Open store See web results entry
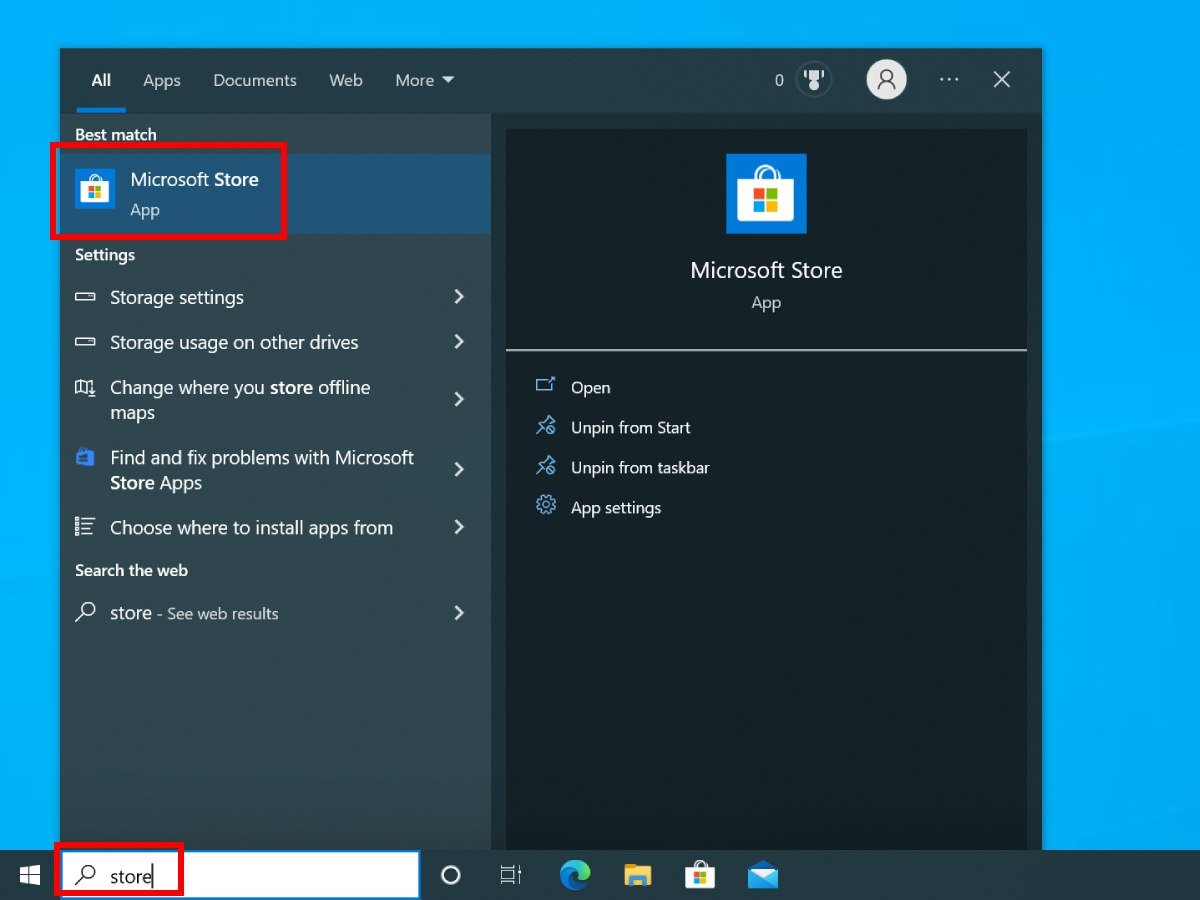The width and height of the screenshot is (1200, 900). pyautogui.click(x=275, y=612)
